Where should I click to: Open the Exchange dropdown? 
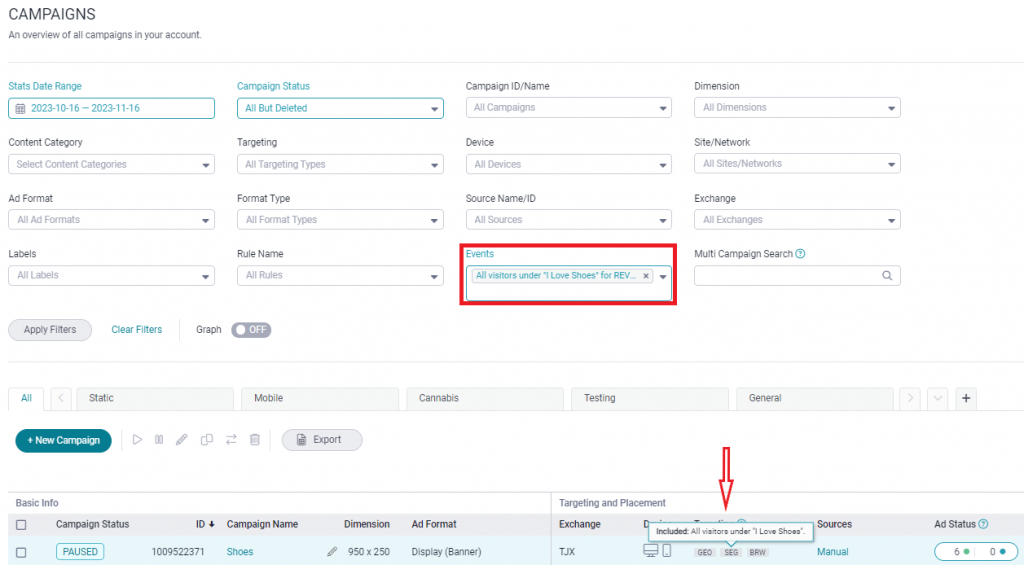(x=797, y=220)
